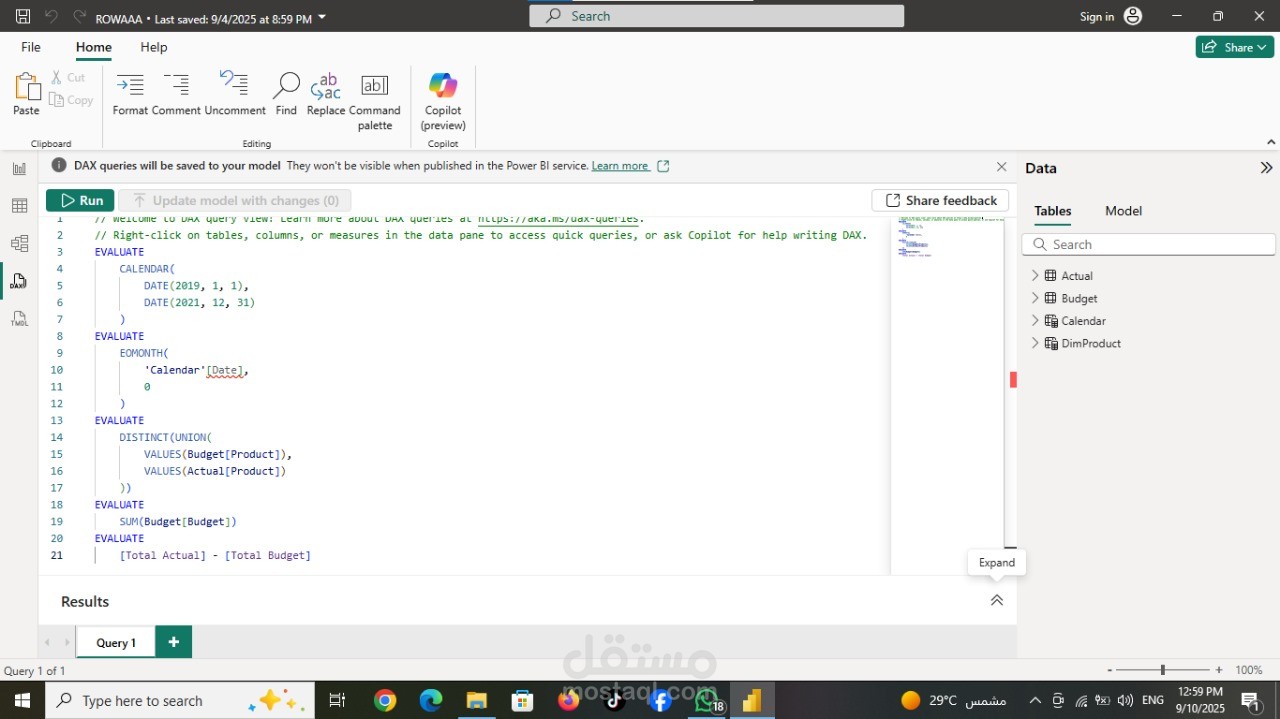Screen dimensions: 1280x719
Task: Open the File menu
Action: pyautogui.click(x=31, y=47)
